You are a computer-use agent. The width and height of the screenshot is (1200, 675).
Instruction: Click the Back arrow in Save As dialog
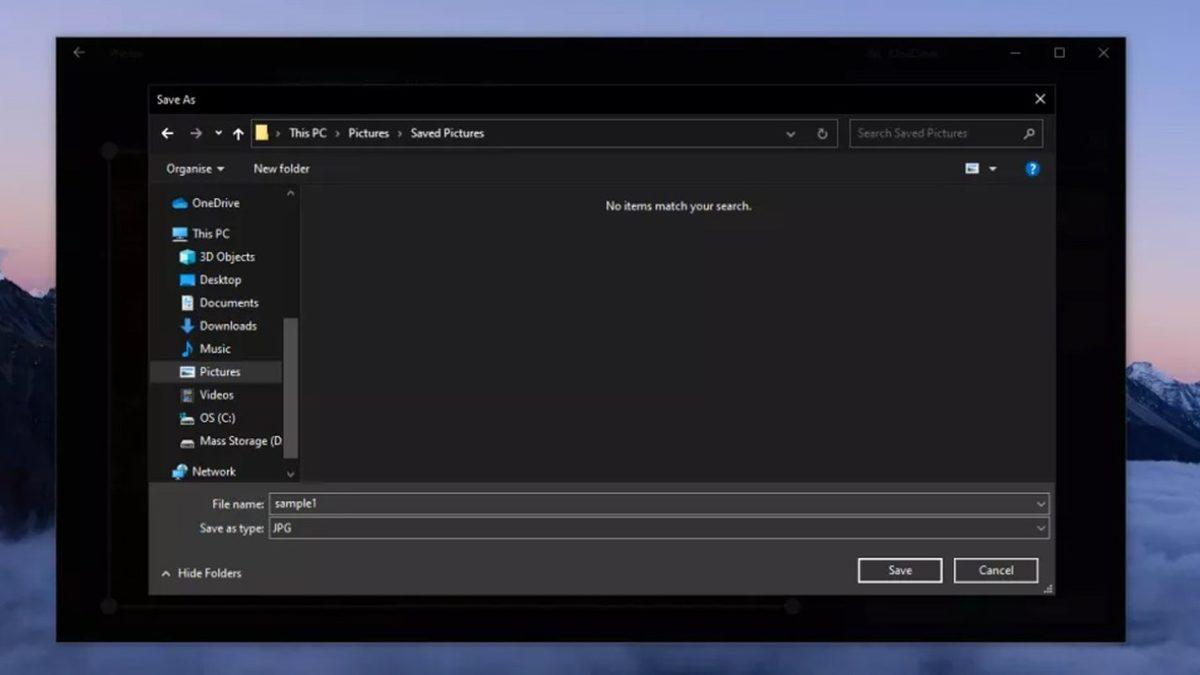[167, 133]
